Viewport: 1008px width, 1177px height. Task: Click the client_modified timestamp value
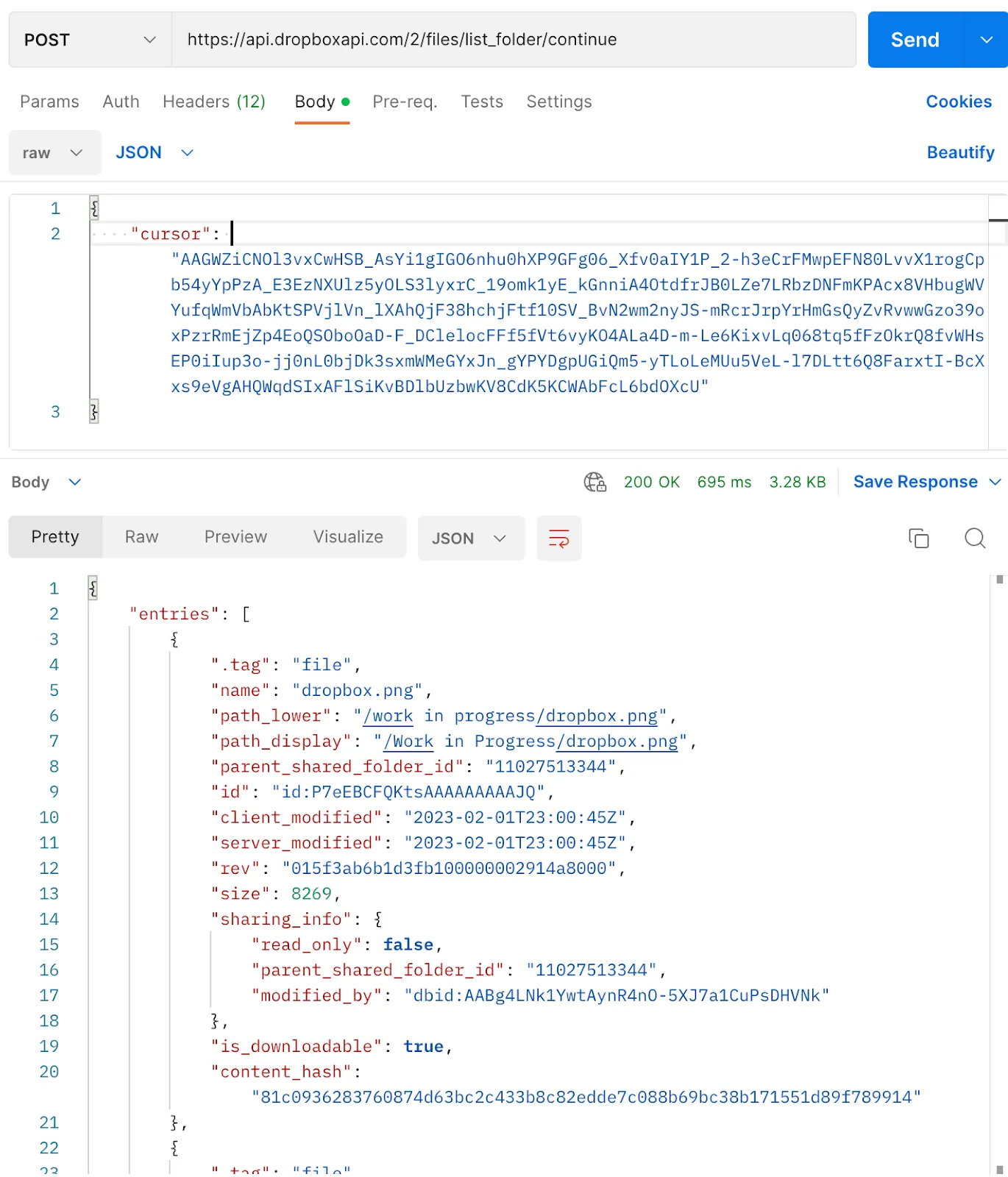pos(515,818)
